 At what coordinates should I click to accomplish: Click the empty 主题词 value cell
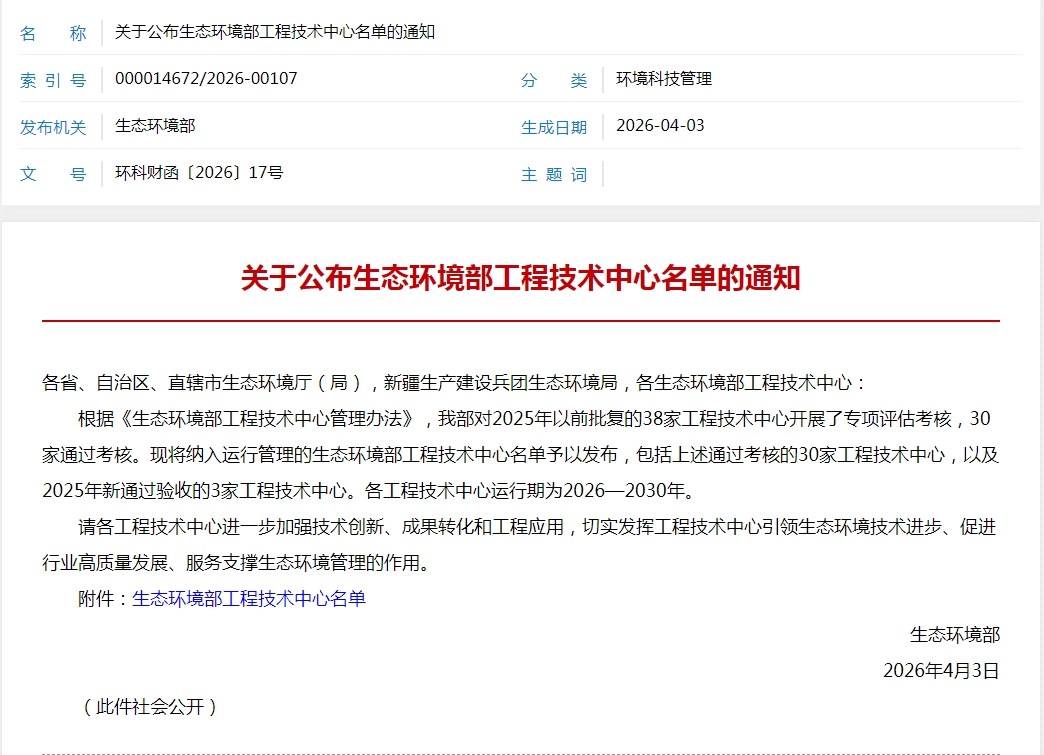click(800, 174)
